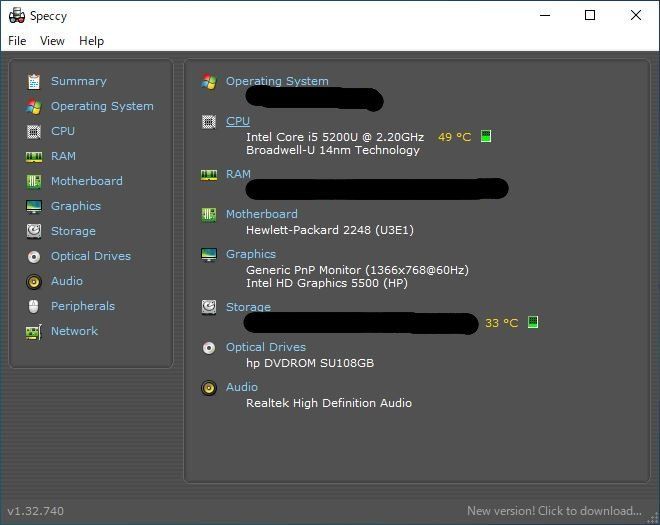Click the Peripherals mouse icon in sidebar
The image size is (660, 525).
(x=34, y=306)
